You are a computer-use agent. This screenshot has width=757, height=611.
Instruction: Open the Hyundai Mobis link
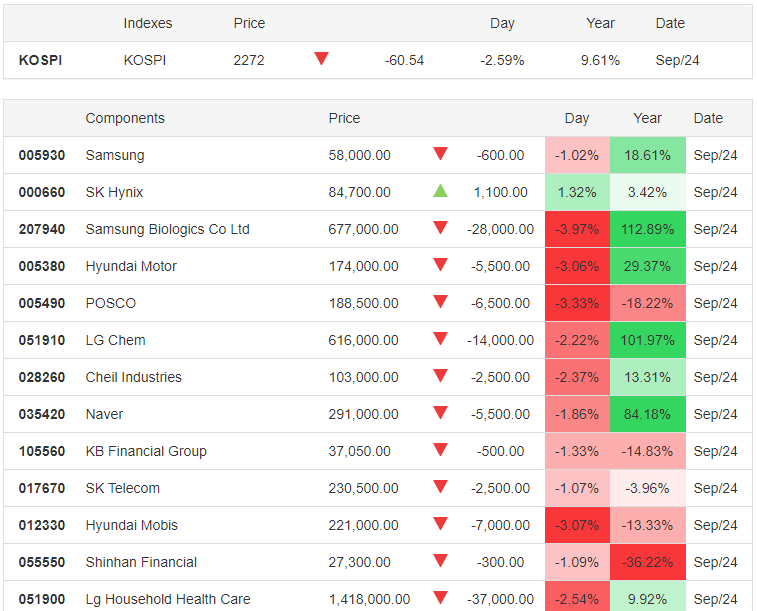[x=132, y=525]
